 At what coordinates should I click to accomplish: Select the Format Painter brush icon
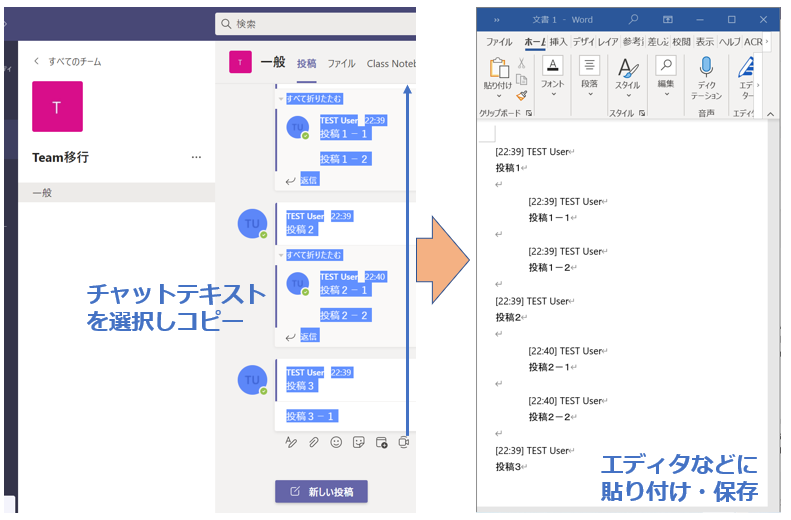tap(521, 96)
